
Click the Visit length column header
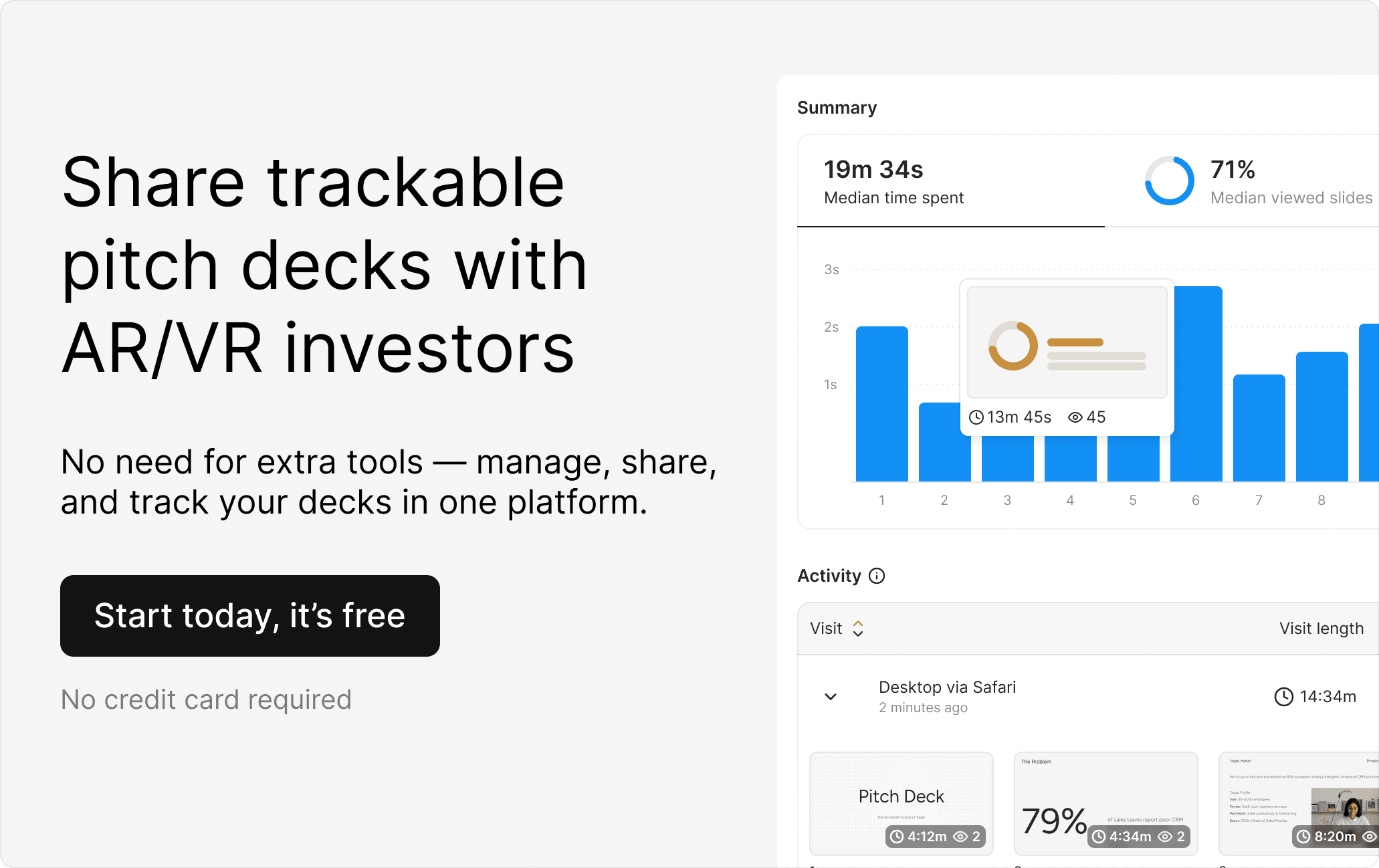click(1321, 629)
